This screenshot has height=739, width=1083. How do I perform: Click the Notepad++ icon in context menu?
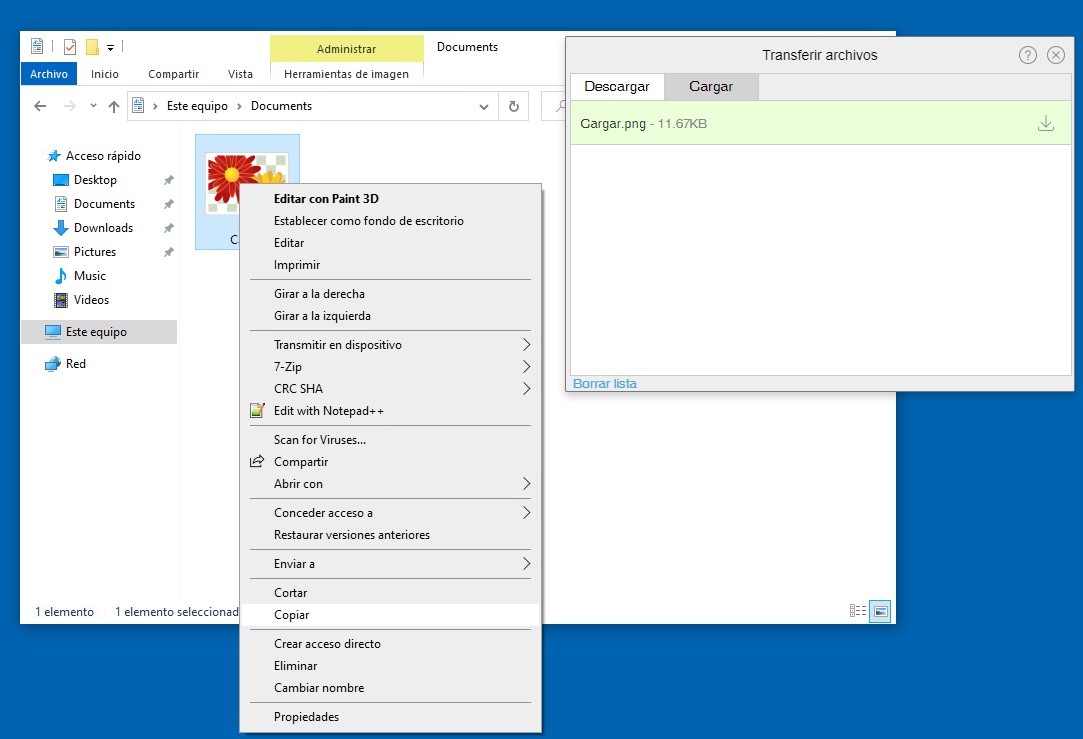[x=257, y=411]
